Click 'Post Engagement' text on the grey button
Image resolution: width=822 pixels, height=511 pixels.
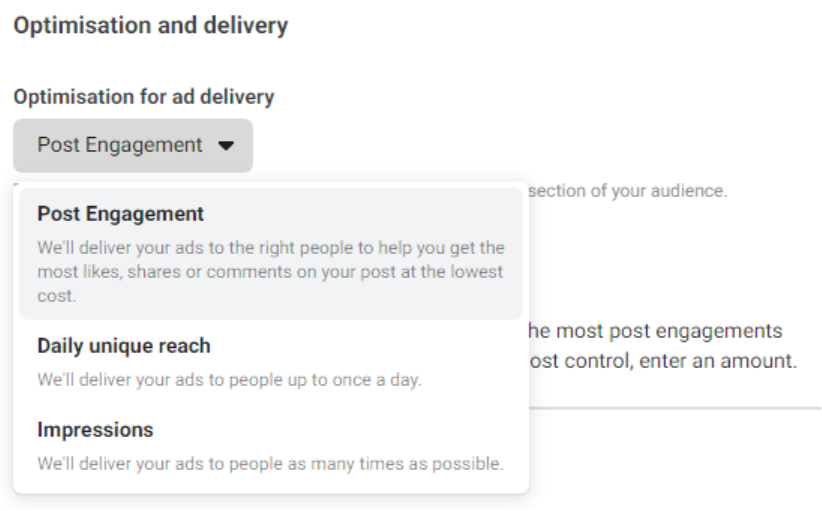tap(120, 145)
